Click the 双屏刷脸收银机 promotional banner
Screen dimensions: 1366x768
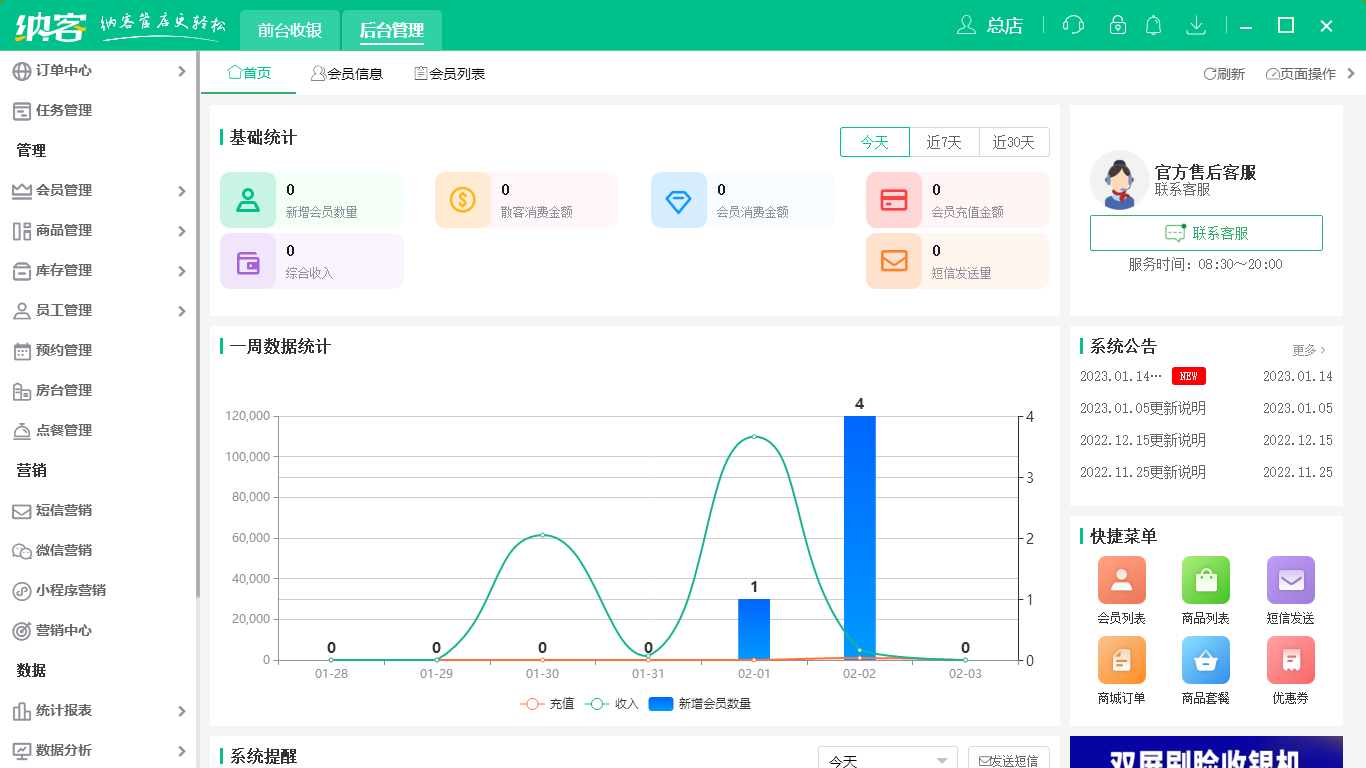[1206, 758]
